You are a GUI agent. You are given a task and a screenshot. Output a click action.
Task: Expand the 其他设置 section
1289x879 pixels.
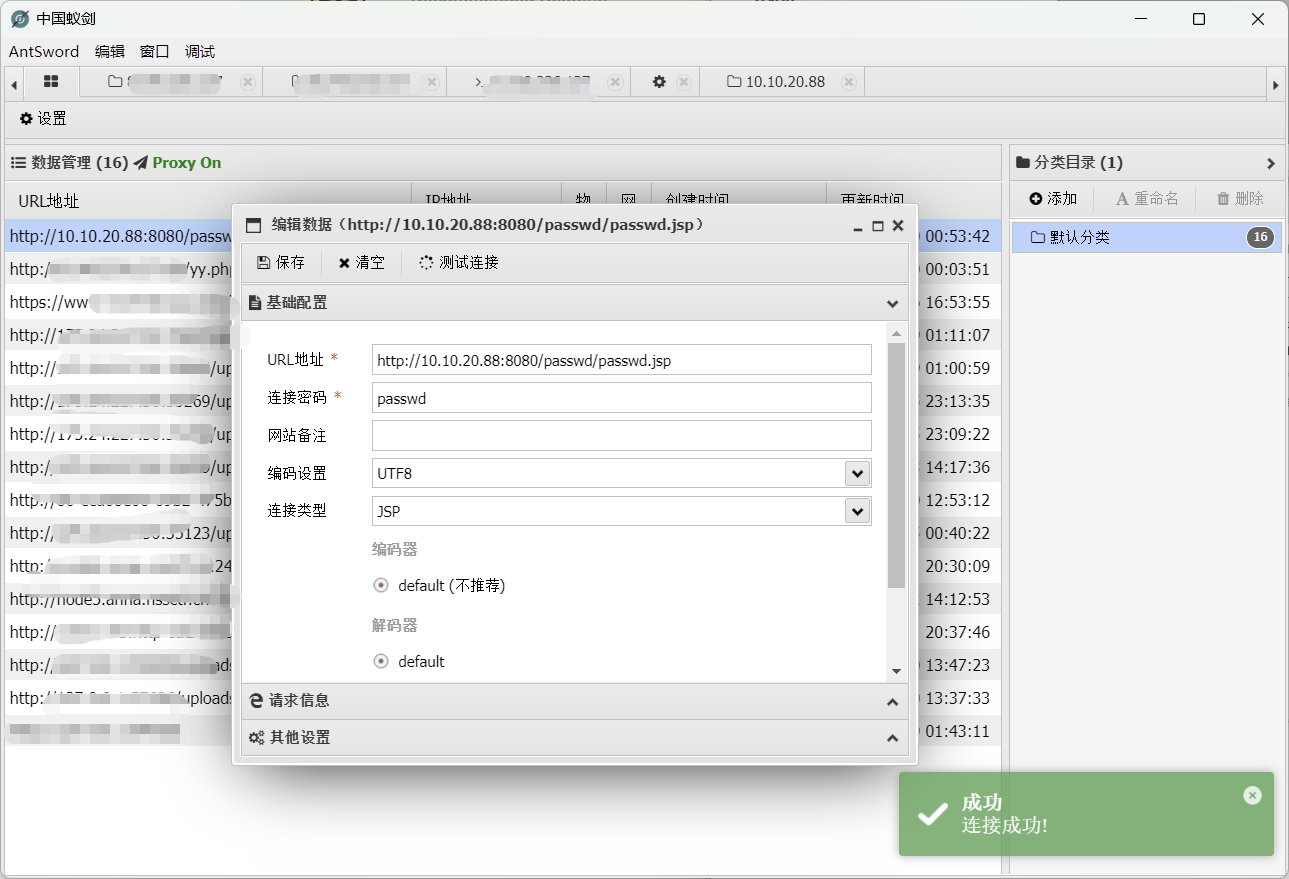coord(892,739)
